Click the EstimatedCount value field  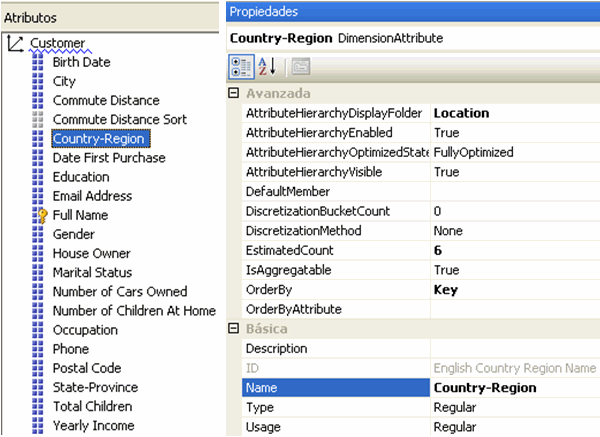pyautogui.click(x=514, y=250)
